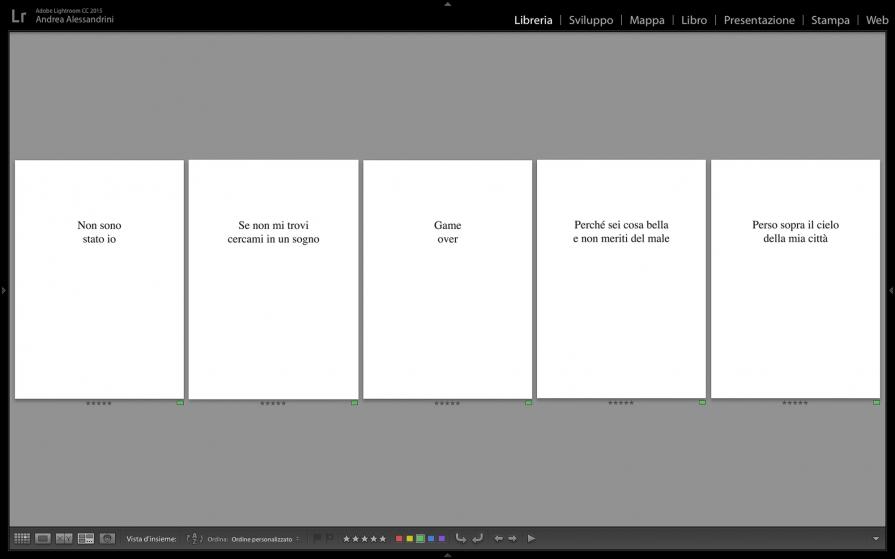This screenshot has width=895, height=559.
Task: Open People face view
Action: (107, 538)
